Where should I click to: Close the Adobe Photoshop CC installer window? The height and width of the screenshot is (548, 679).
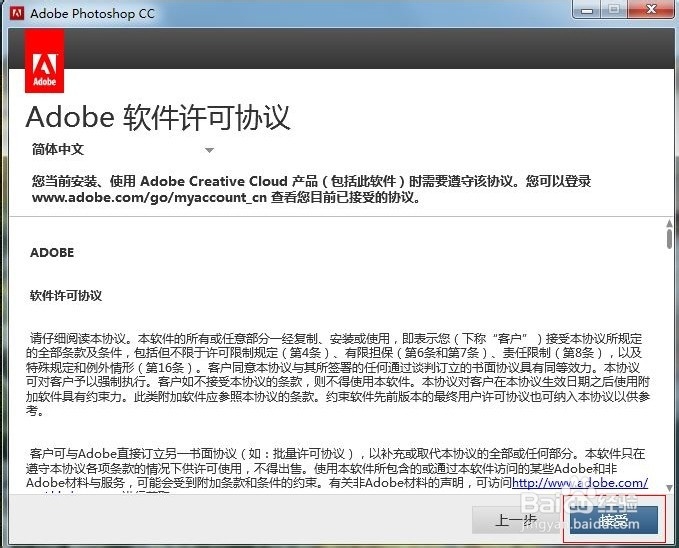pos(651,10)
